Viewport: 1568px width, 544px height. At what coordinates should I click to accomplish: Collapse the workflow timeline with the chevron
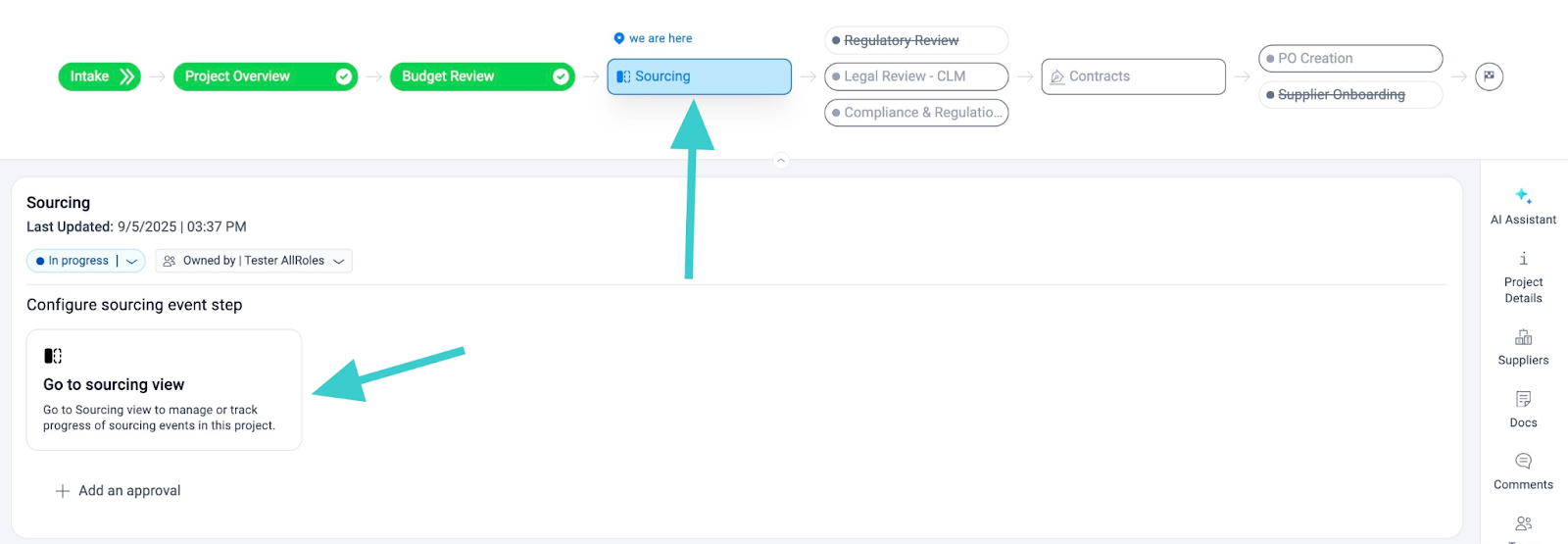[x=781, y=160]
